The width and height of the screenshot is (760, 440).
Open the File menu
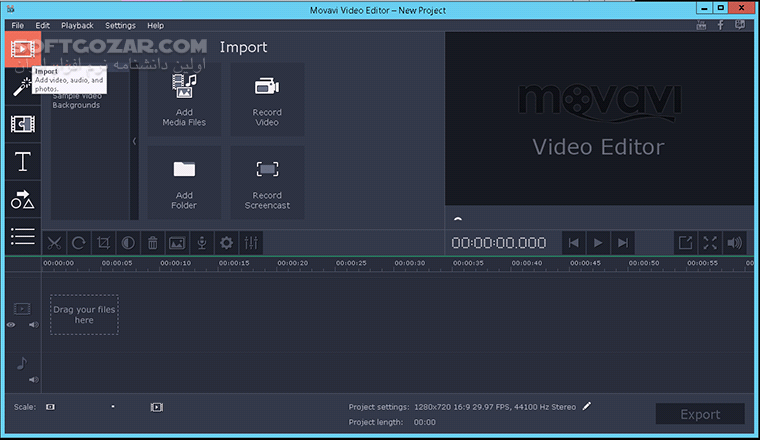point(17,26)
